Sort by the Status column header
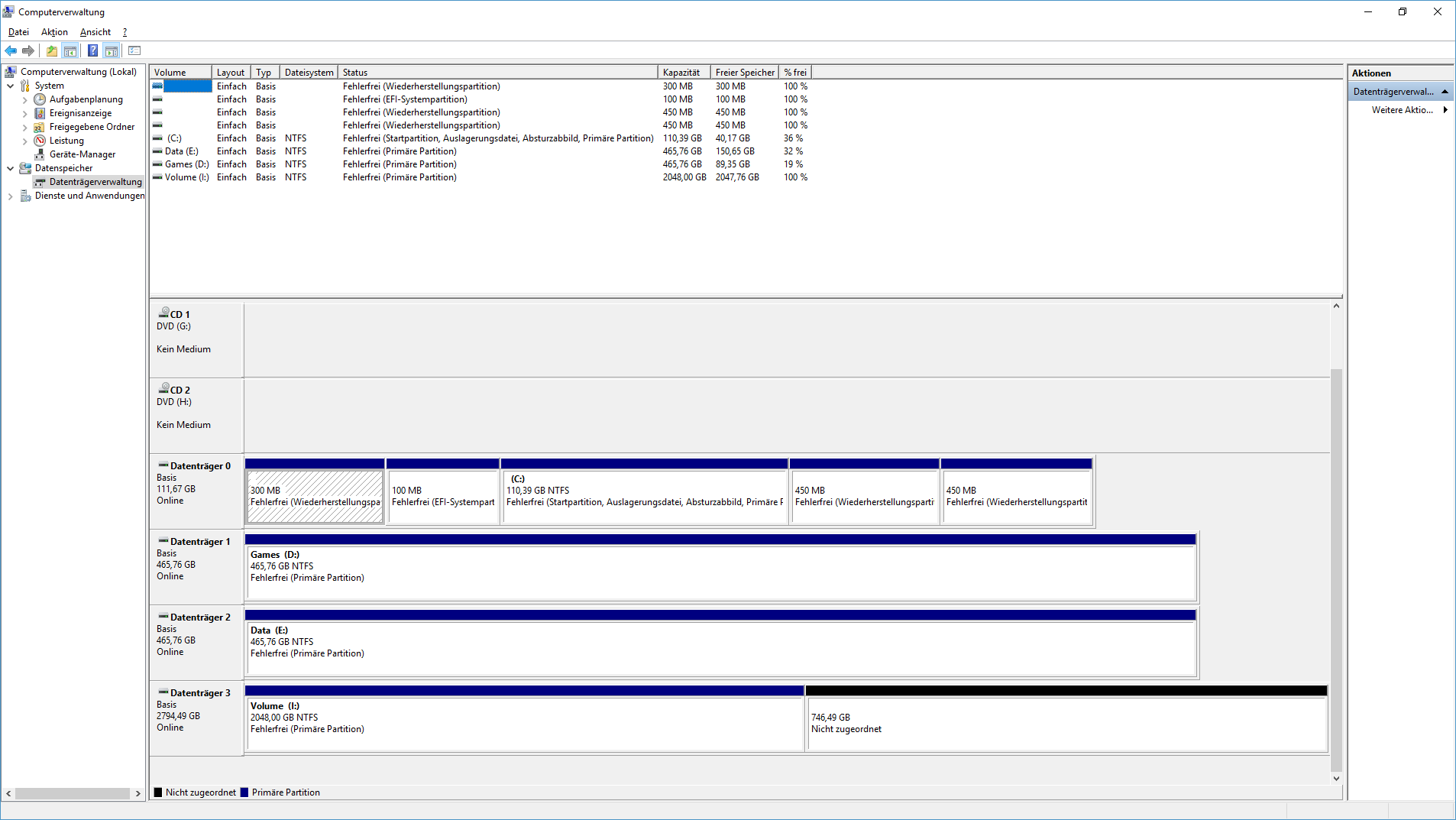The image size is (1456, 820). (498, 73)
